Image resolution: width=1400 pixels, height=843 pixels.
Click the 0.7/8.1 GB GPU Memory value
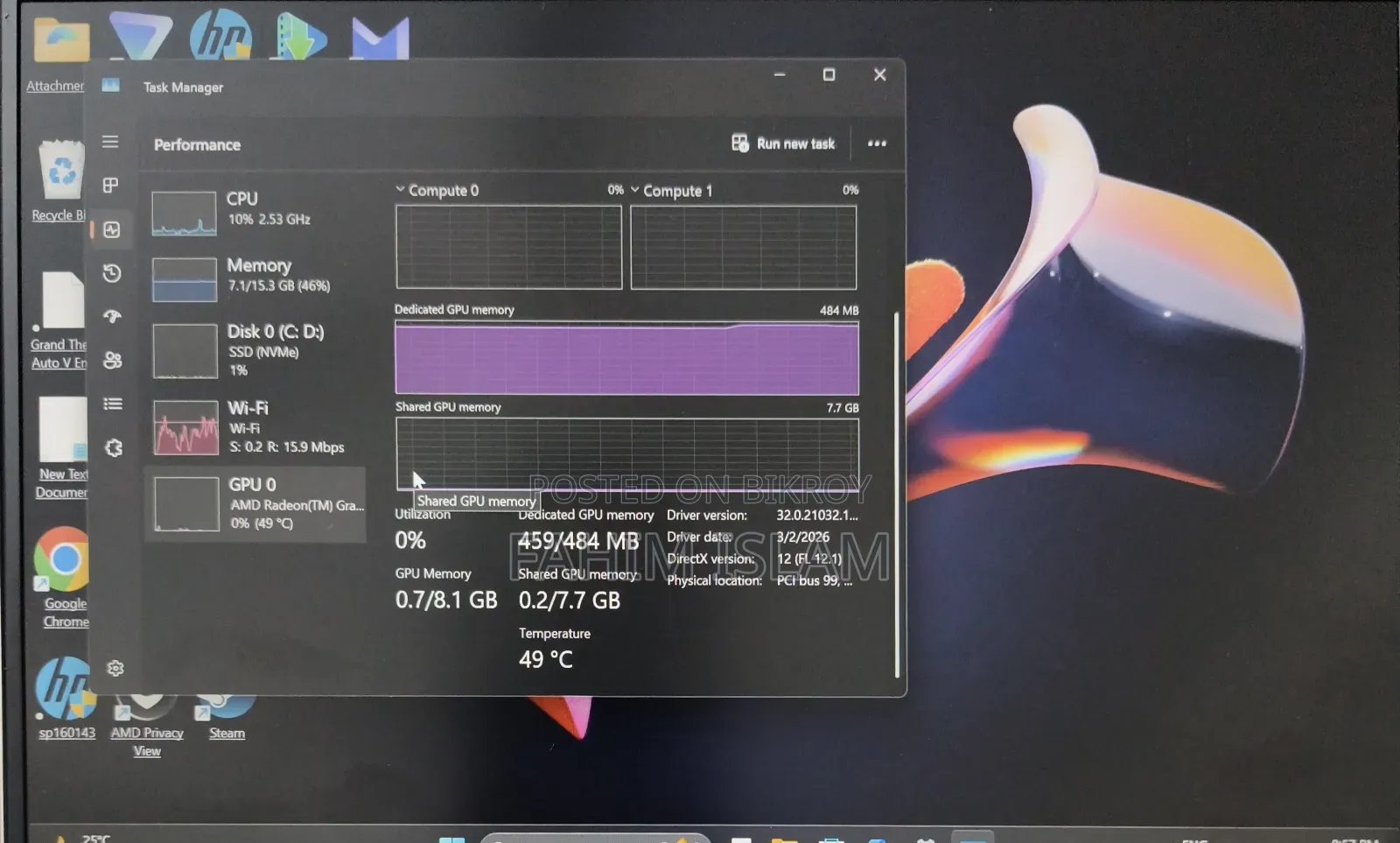point(446,600)
